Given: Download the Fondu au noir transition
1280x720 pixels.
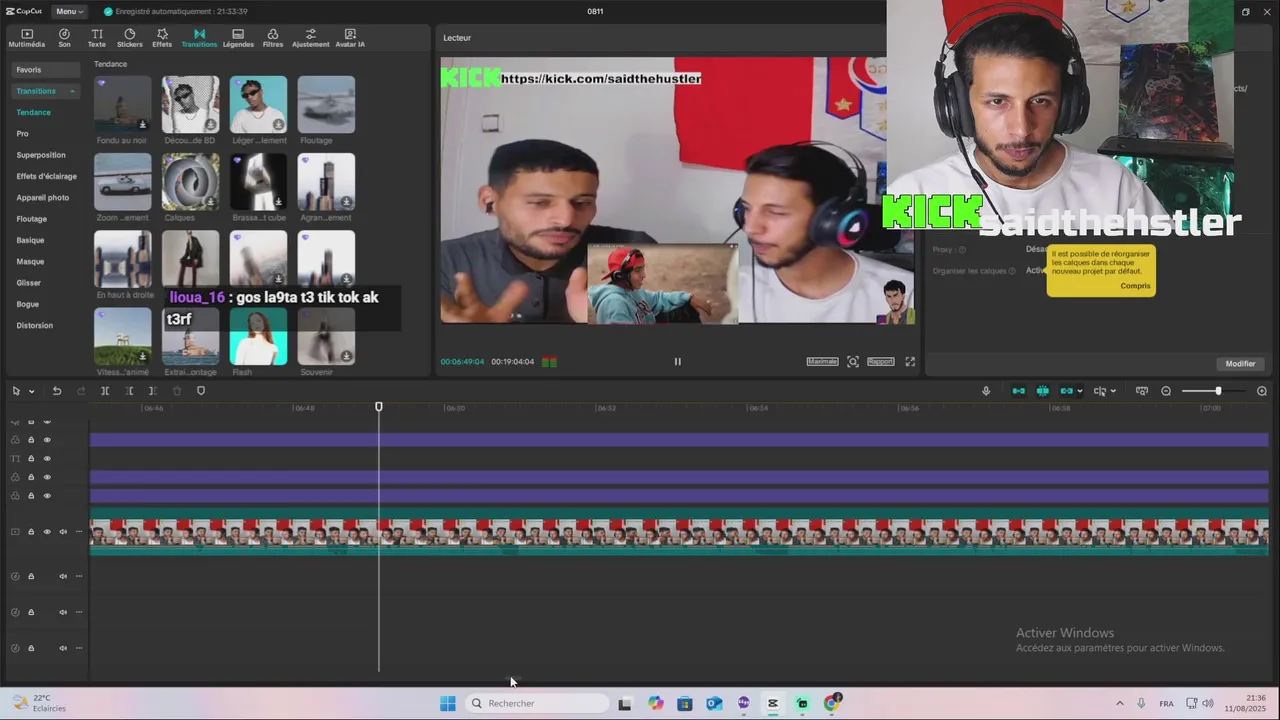Looking at the screenshot, I should tap(143, 125).
